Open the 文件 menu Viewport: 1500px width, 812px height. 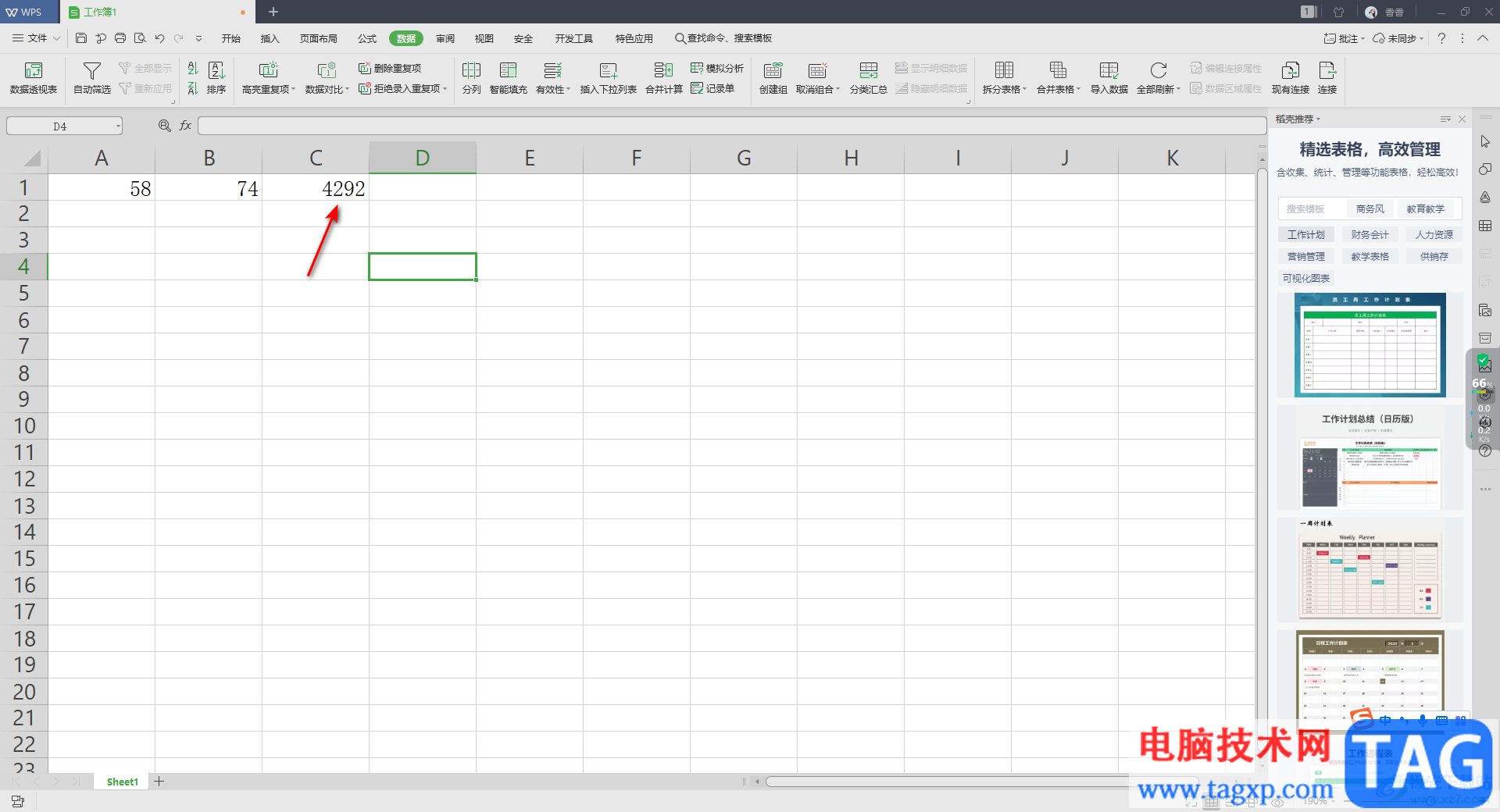coord(36,38)
